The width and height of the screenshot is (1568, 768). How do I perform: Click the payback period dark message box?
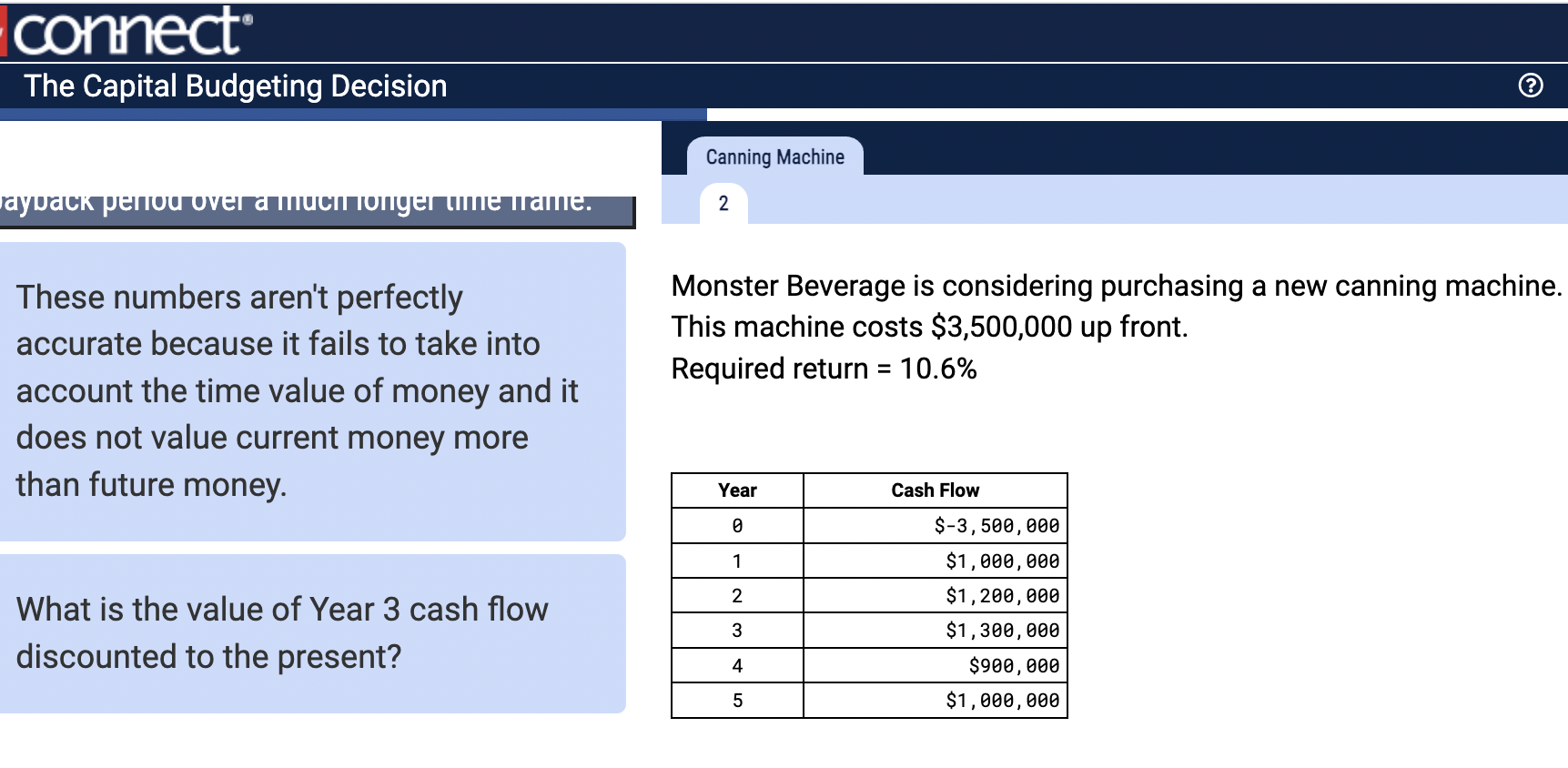pos(317,211)
